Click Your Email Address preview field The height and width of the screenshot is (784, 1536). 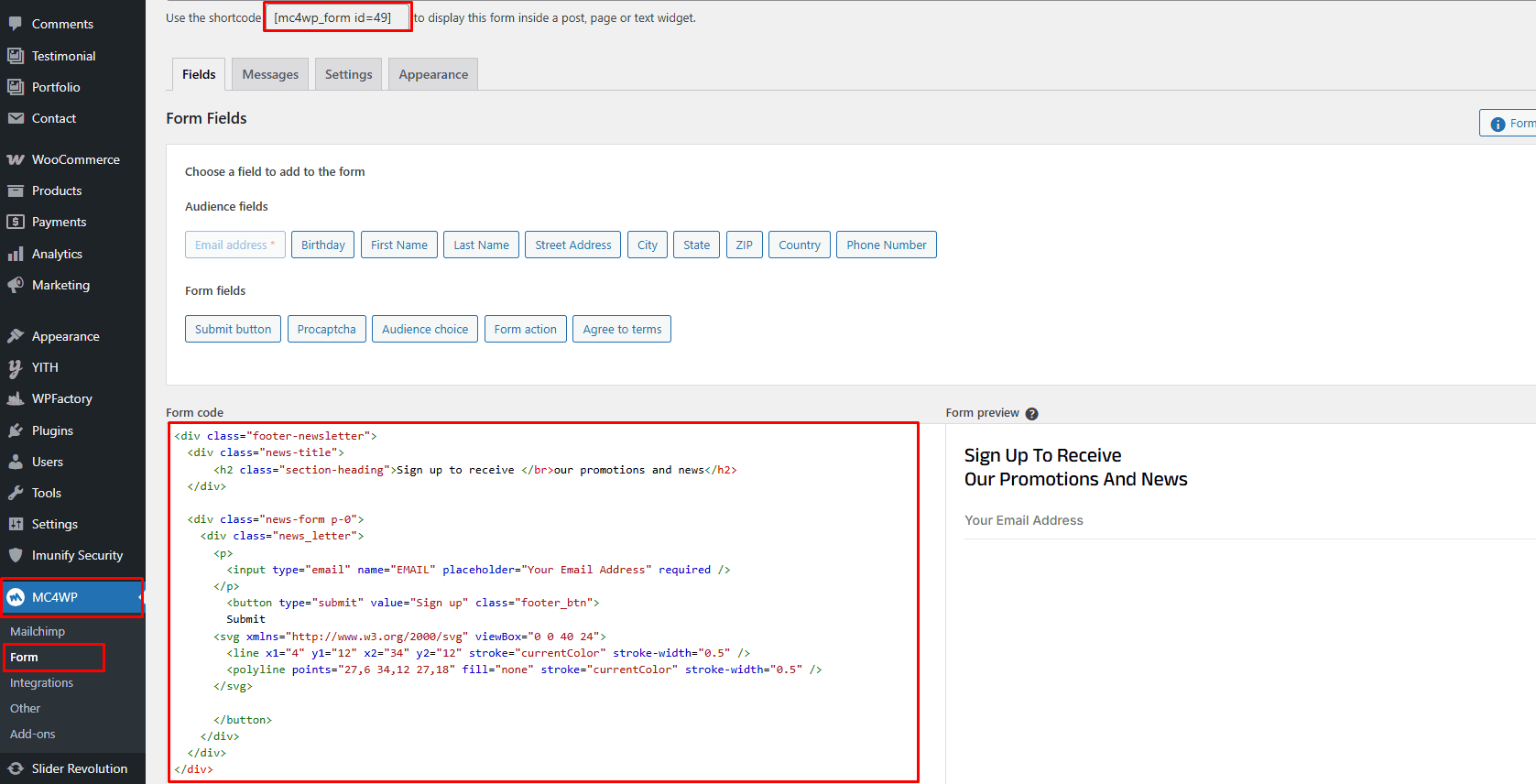point(1250,520)
